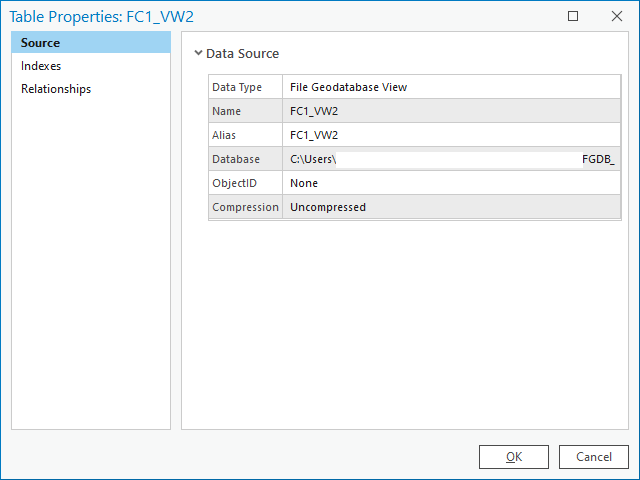Close the Table Properties dialog

pos(616,16)
